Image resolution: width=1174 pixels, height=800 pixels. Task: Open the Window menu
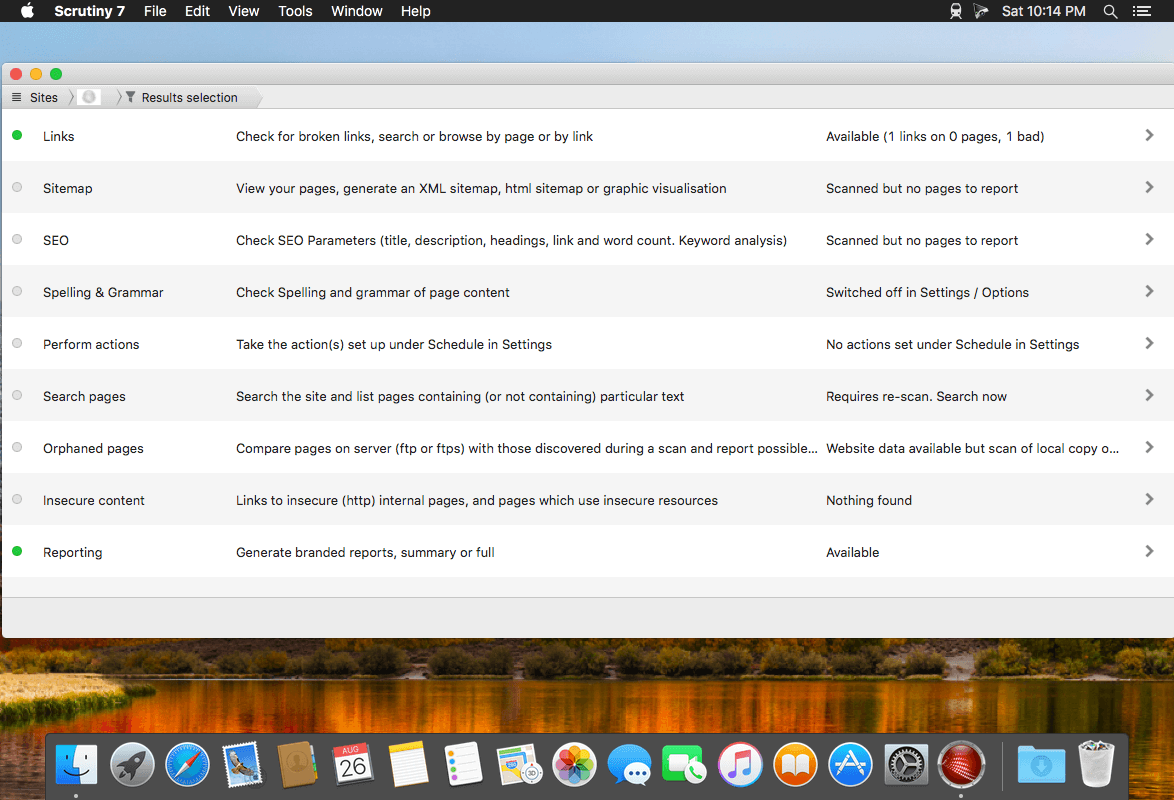(356, 11)
